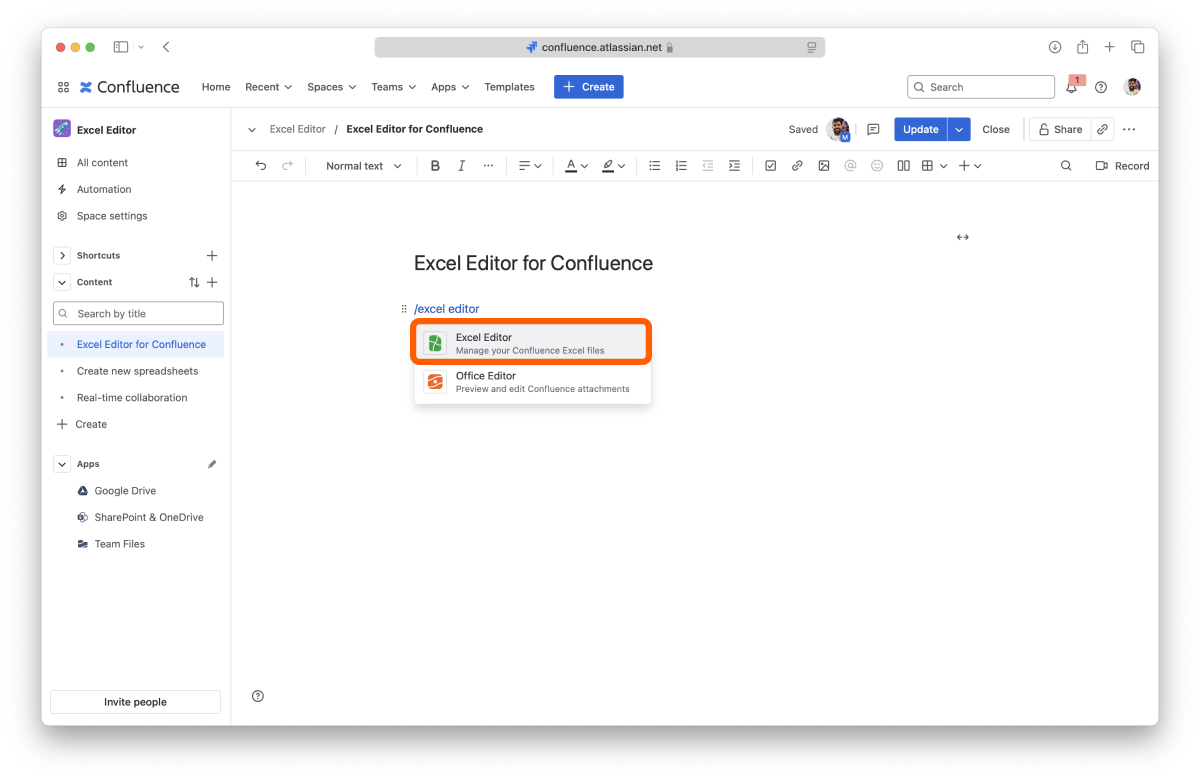Screen dimensions: 1200x780
Task: Open the text color dropdown
Action: pos(576,166)
